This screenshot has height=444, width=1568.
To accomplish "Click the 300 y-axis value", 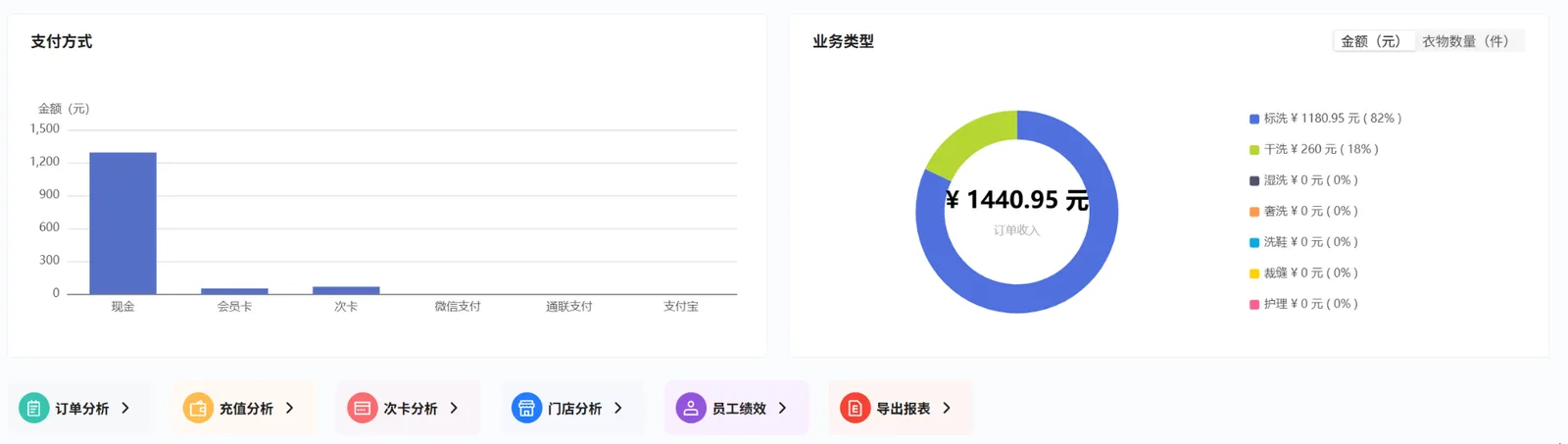I will pyautogui.click(x=49, y=260).
